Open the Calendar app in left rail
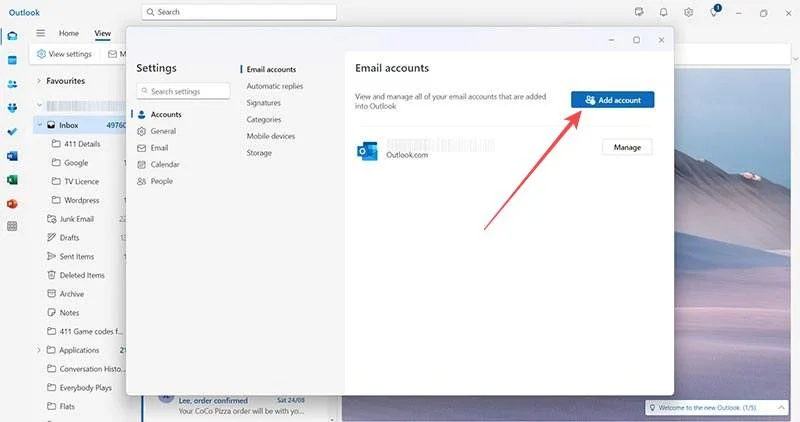Screen dimensions: 800x422 (12, 60)
